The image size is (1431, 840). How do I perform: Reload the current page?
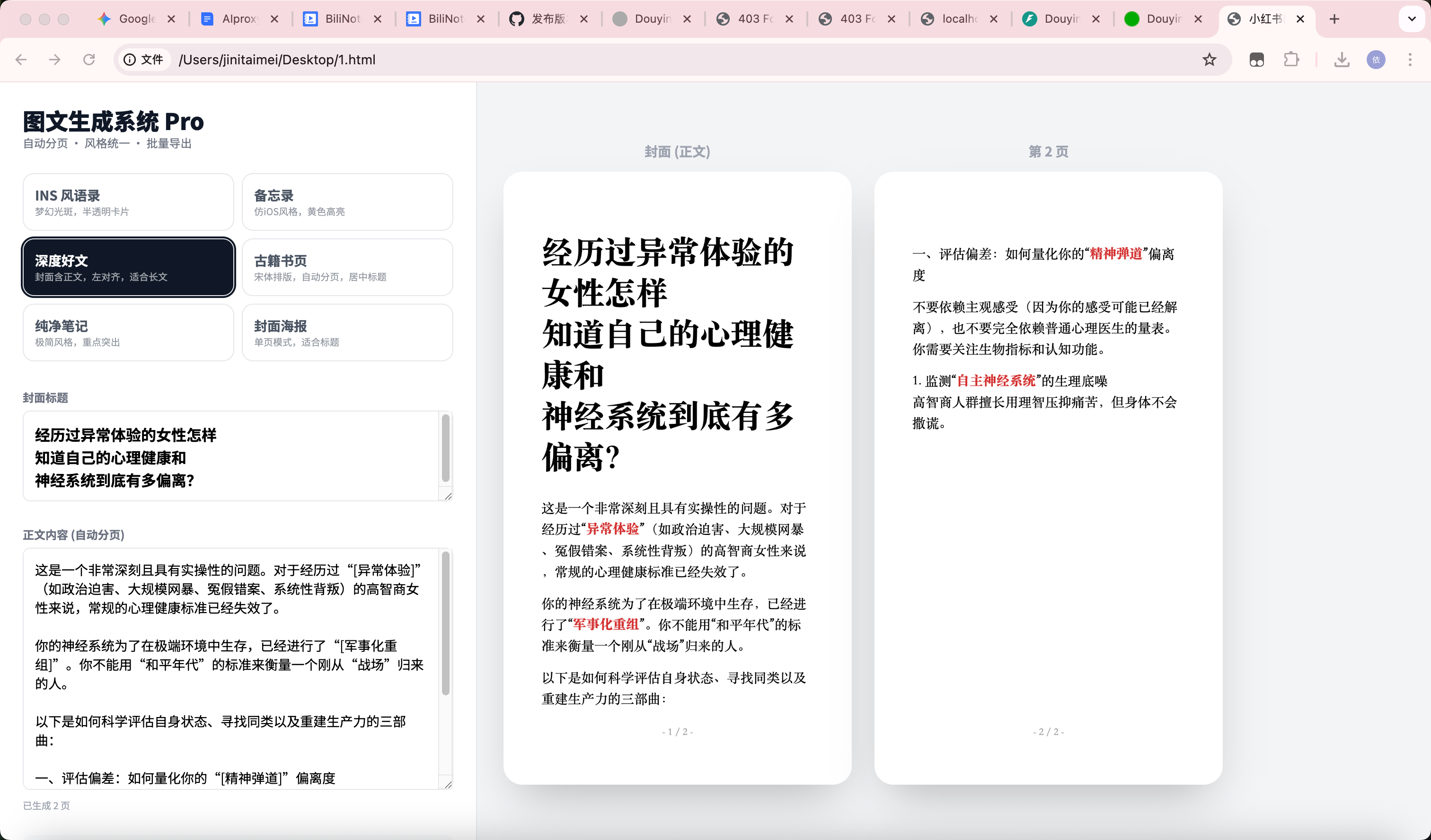(89, 60)
